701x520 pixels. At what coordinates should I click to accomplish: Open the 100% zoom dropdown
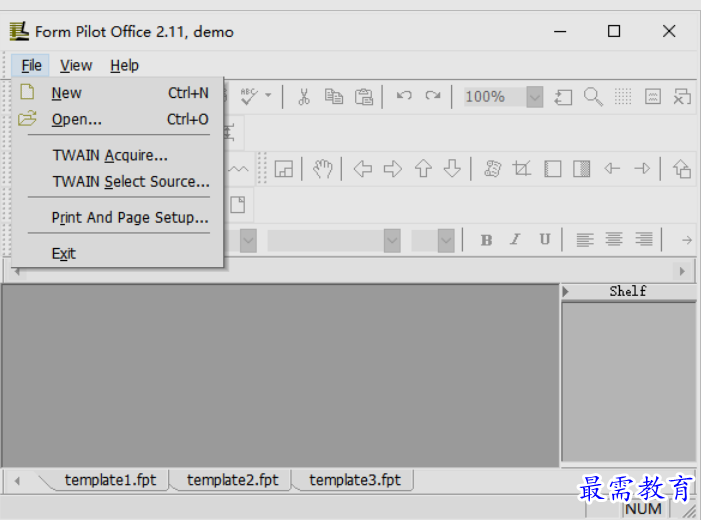coord(535,97)
